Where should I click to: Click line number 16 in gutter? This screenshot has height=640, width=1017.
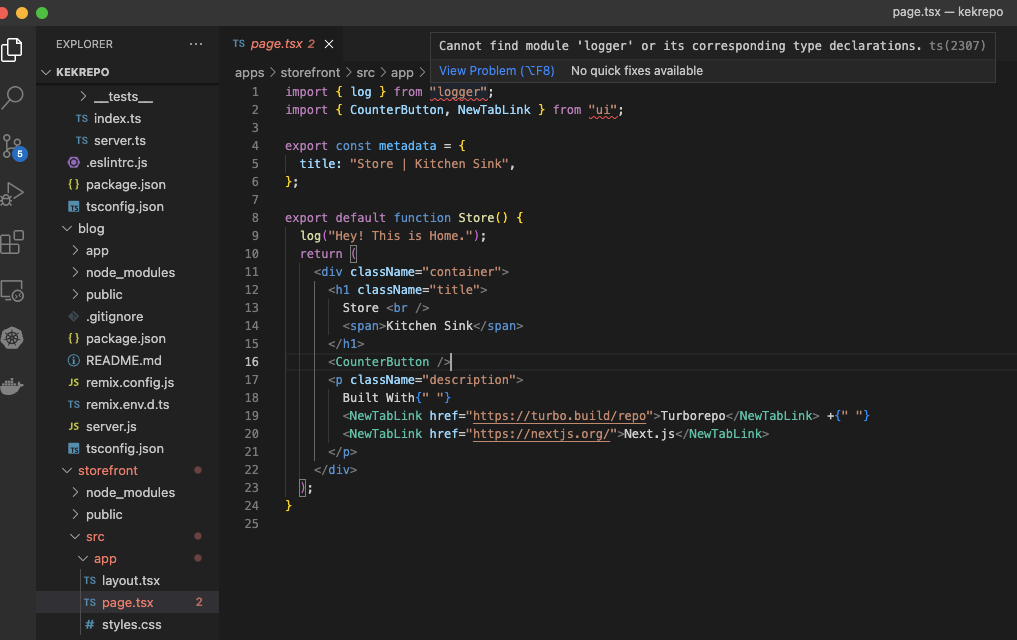[252, 362]
